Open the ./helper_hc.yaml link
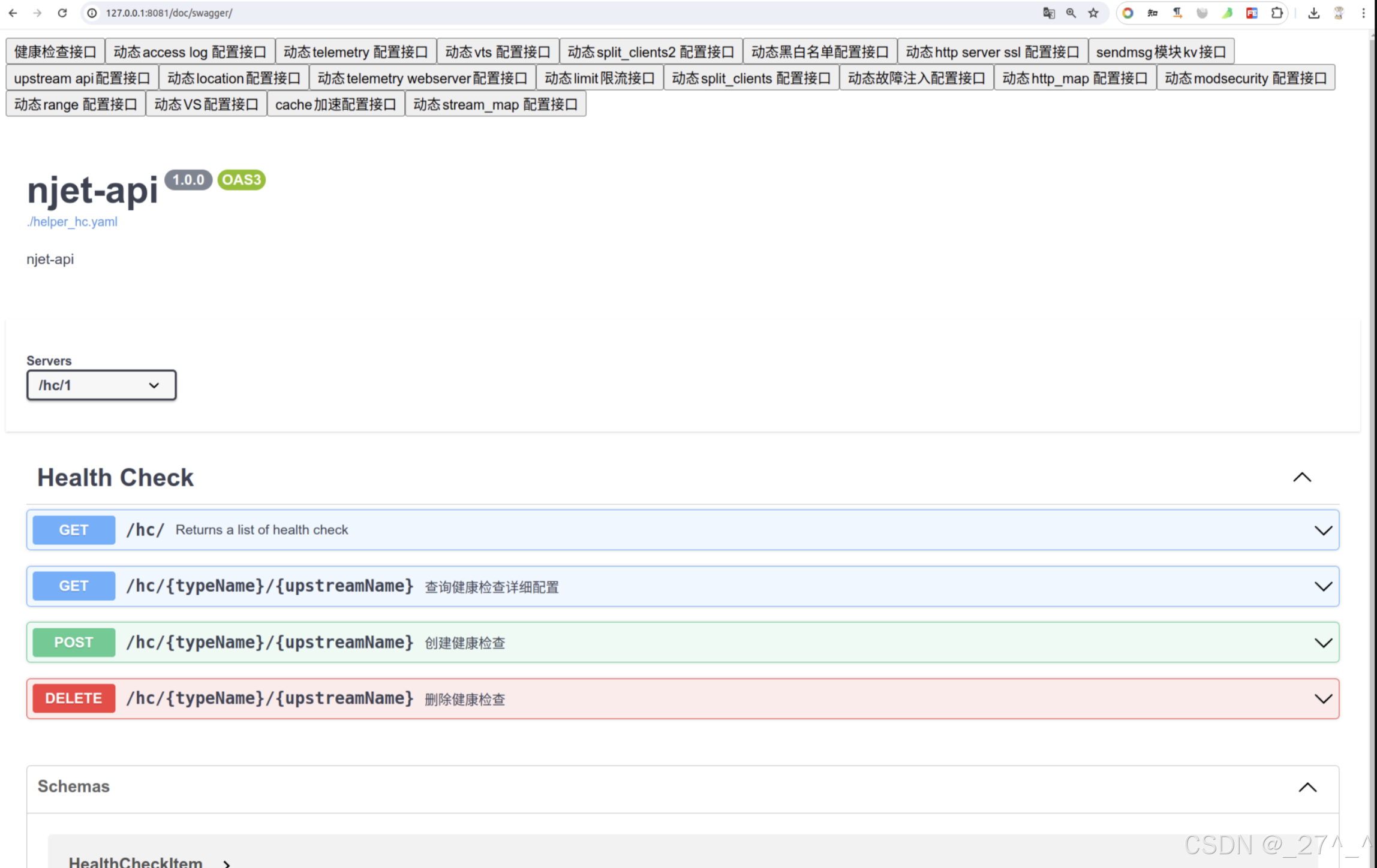1377x868 pixels. (72, 222)
